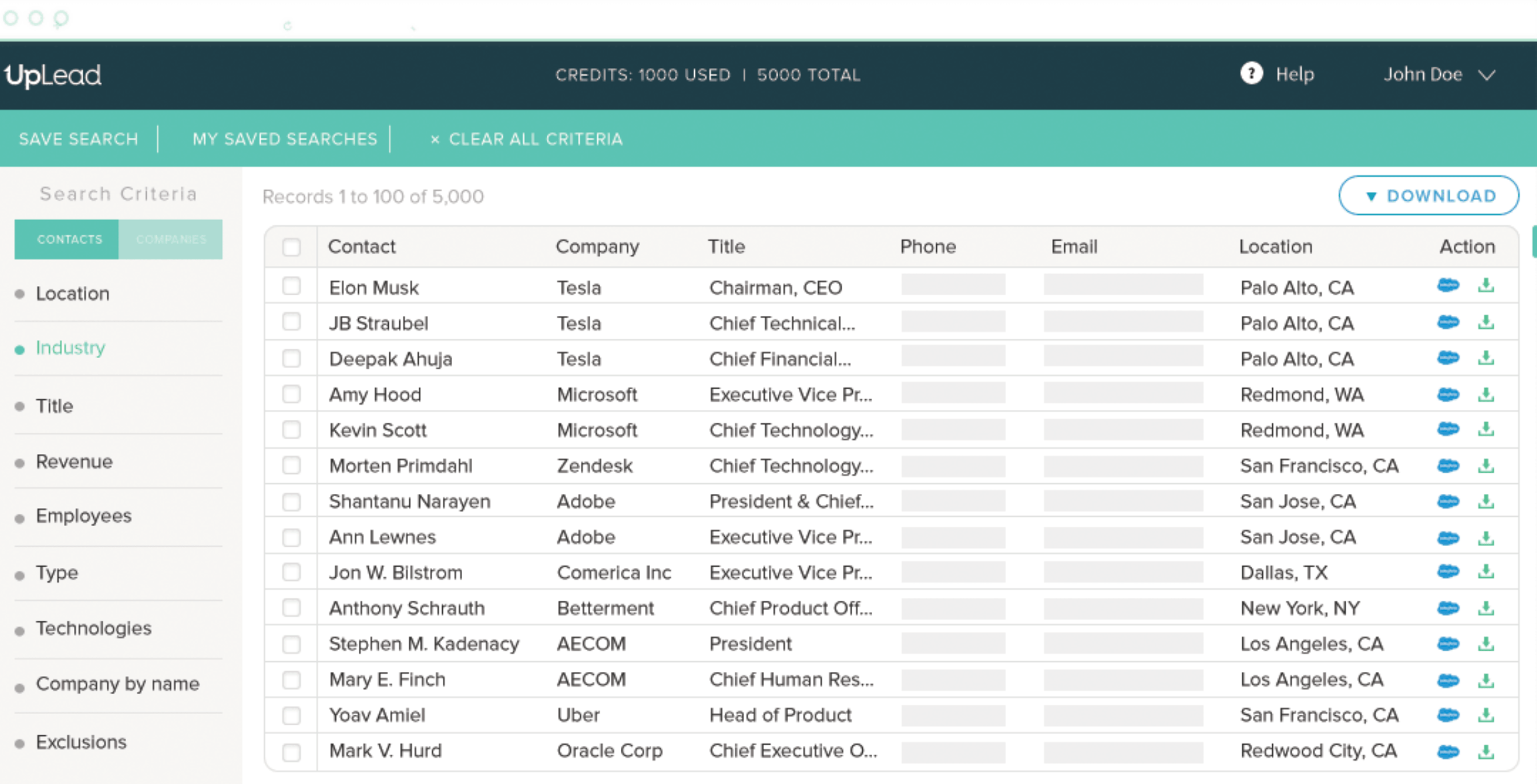Click the download icon in Amy Hood's row
Image resolution: width=1537 pixels, height=784 pixels.
1486,394
